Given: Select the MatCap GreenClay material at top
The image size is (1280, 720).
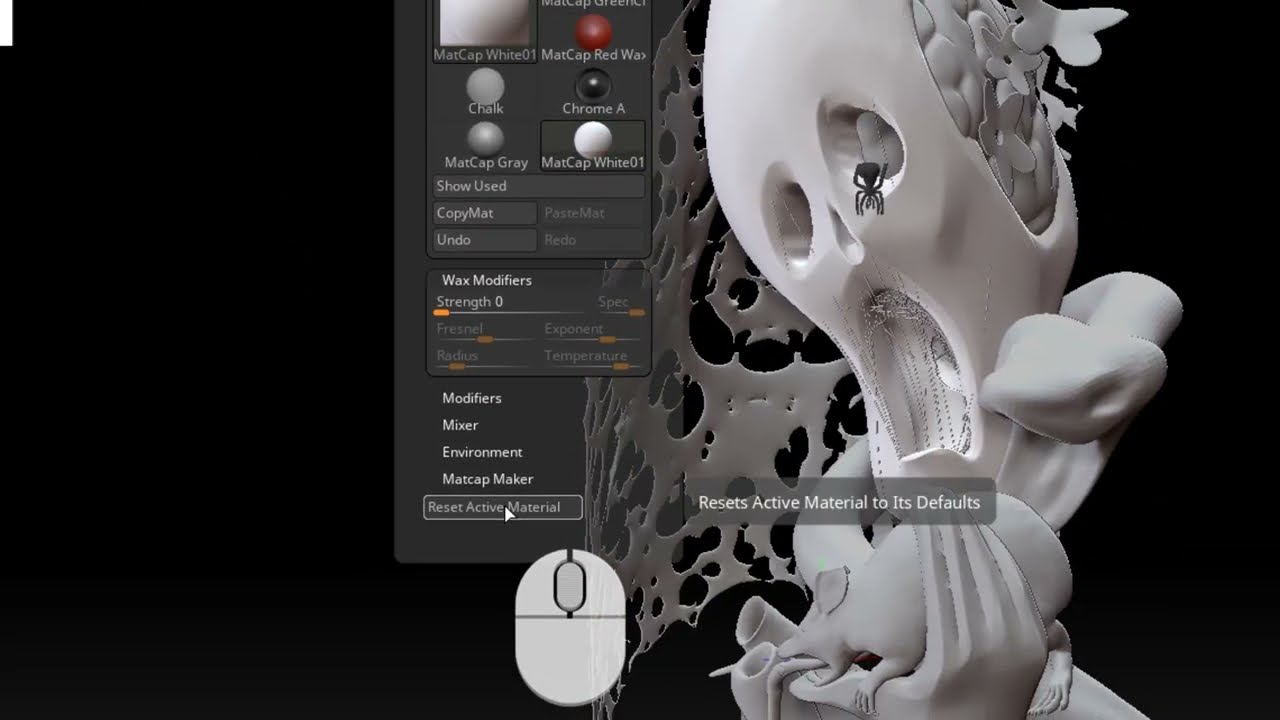Looking at the screenshot, I should click(593, 4).
